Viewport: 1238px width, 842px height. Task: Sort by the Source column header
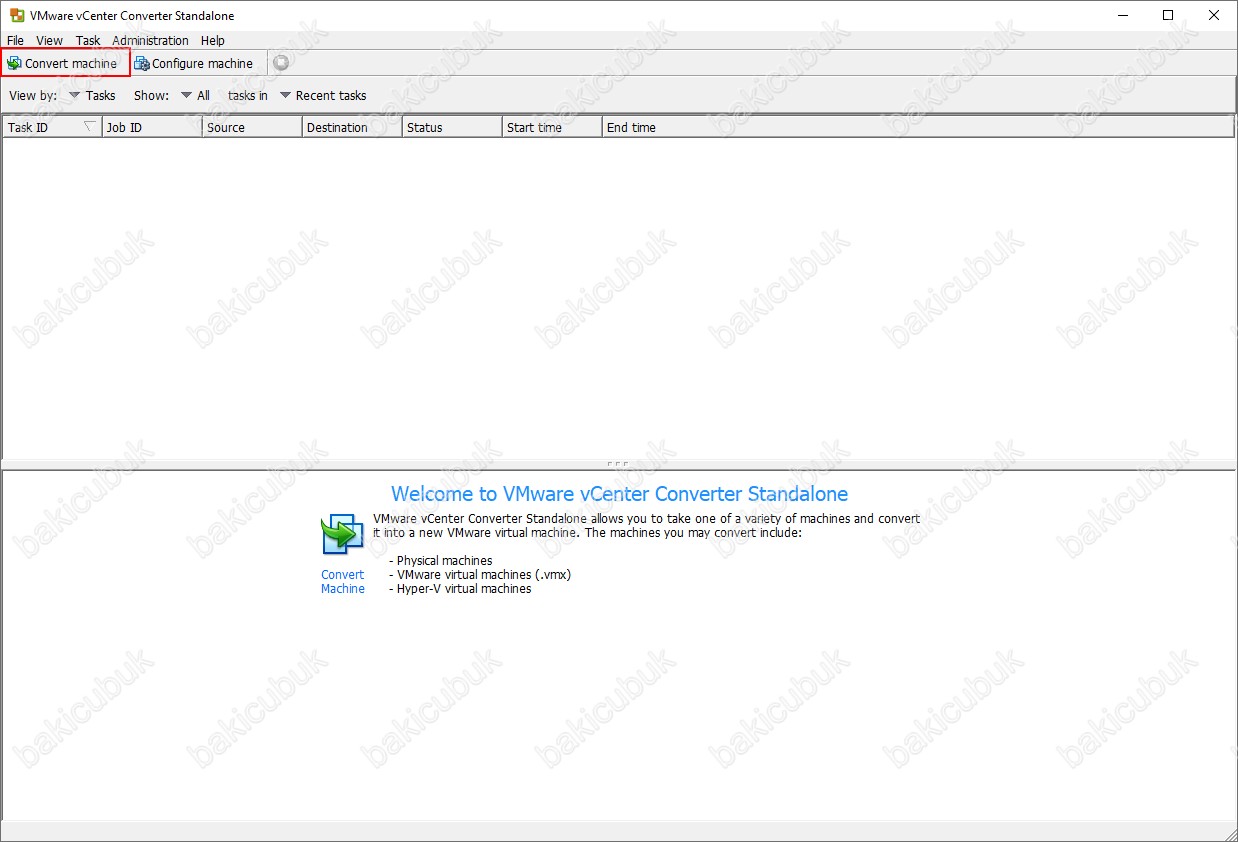pyautogui.click(x=252, y=127)
